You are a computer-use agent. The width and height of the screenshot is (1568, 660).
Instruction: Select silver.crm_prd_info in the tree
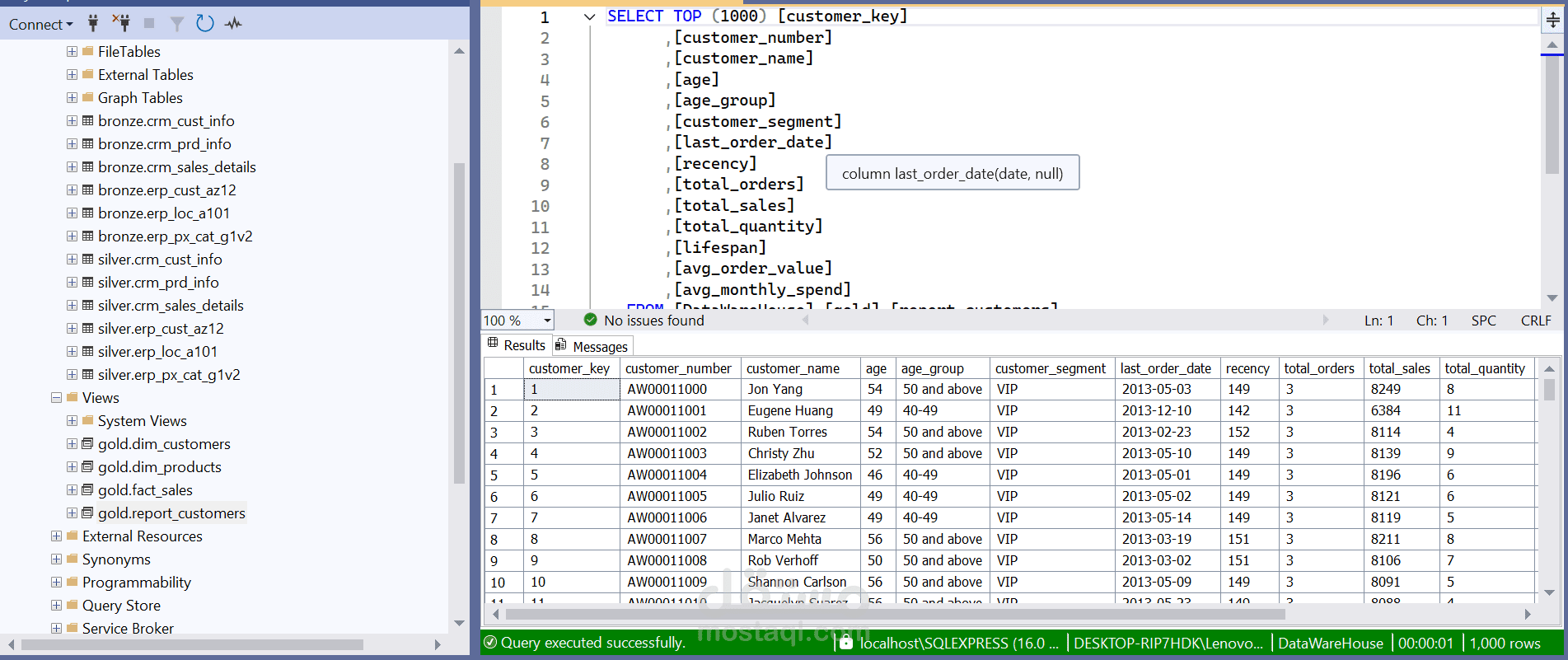click(x=158, y=282)
